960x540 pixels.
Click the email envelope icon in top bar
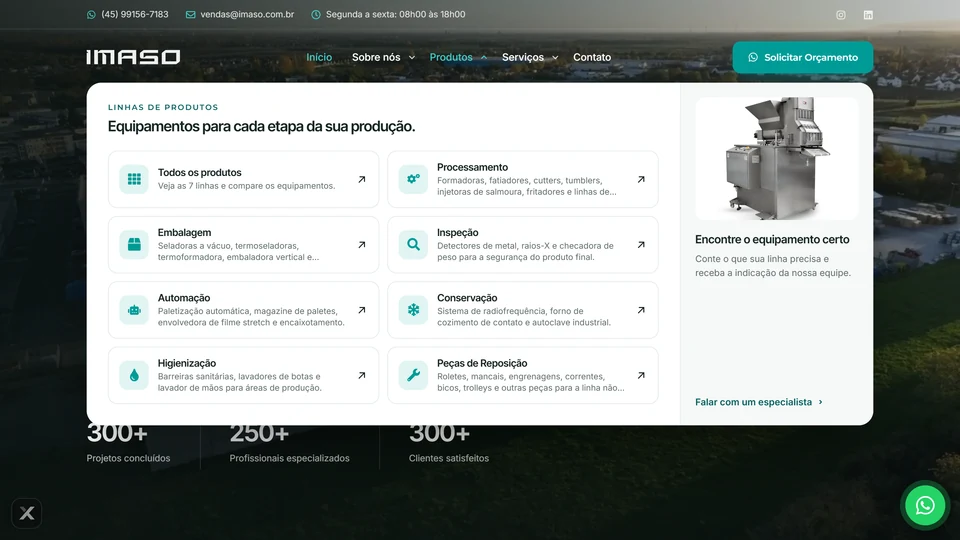click(x=190, y=15)
